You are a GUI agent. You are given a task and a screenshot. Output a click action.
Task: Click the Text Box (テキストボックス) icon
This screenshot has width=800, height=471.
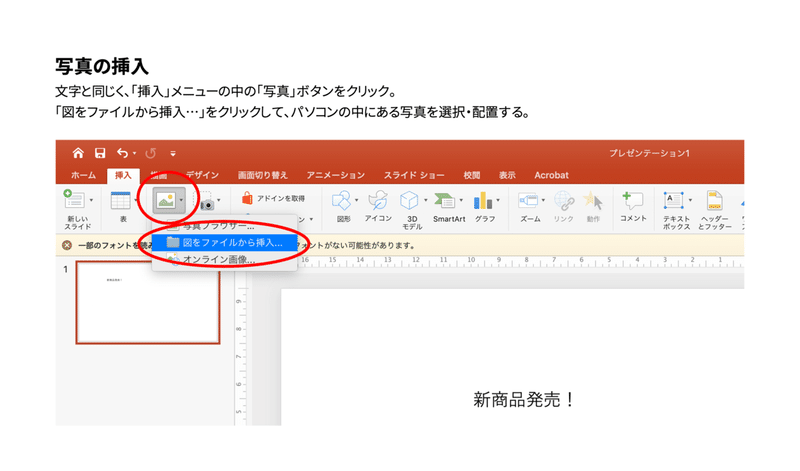click(673, 200)
